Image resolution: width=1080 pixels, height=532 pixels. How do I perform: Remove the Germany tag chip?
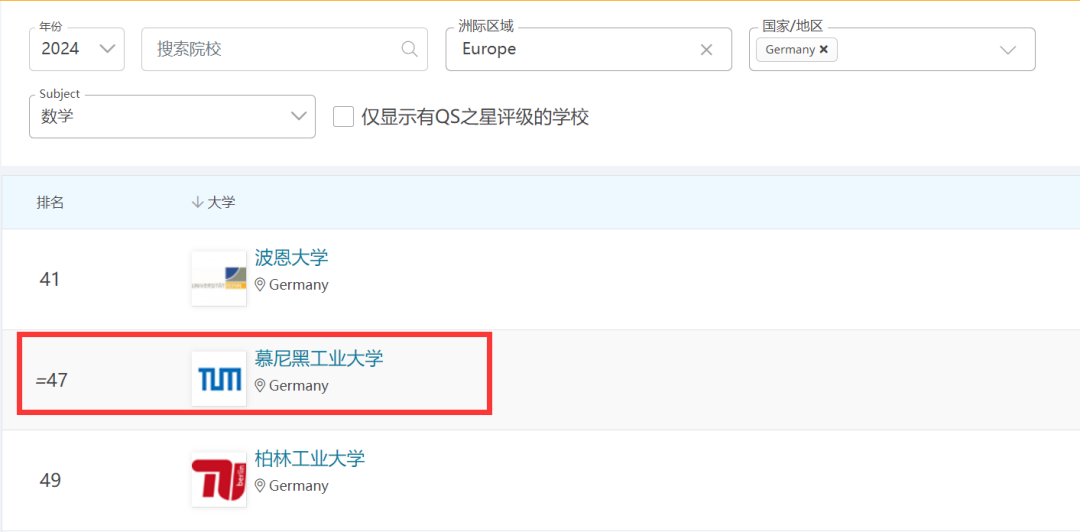point(823,50)
